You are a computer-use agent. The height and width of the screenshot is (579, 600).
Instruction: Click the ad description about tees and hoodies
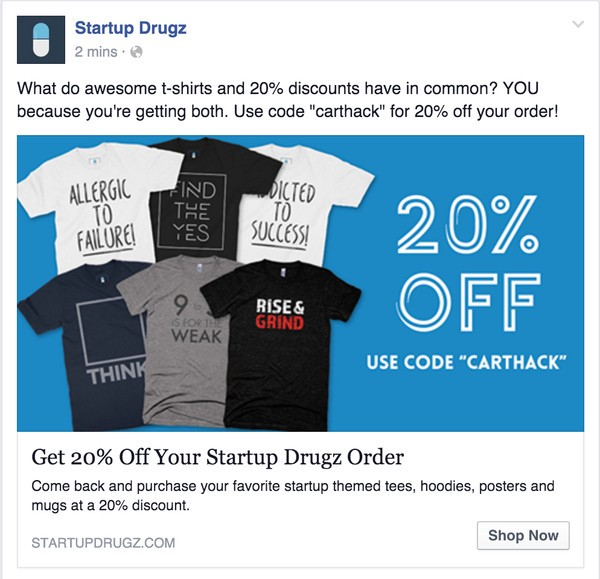[293, 496]
